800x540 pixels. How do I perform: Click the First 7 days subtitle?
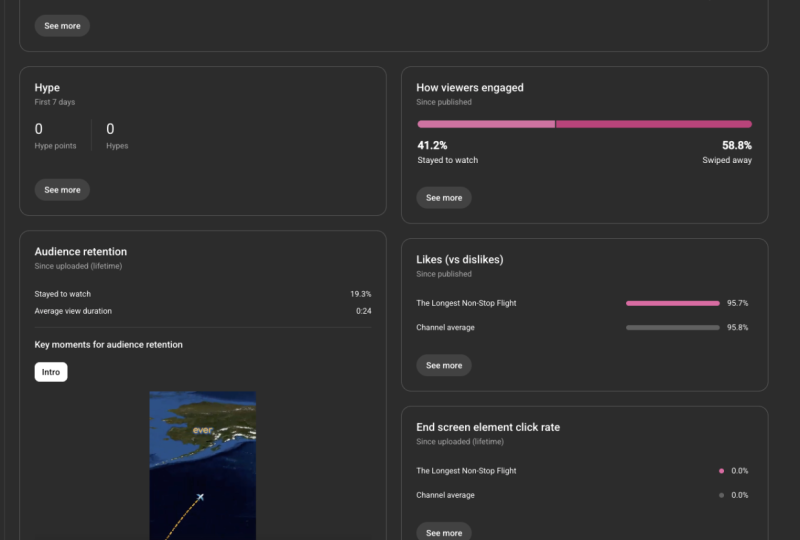pos(55,102)
